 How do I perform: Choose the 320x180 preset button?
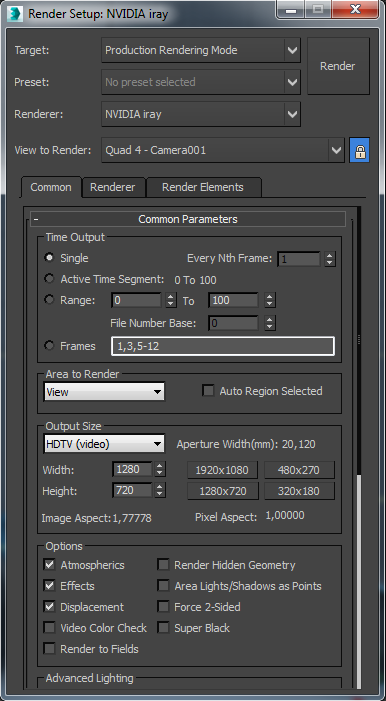coord(299,491)
